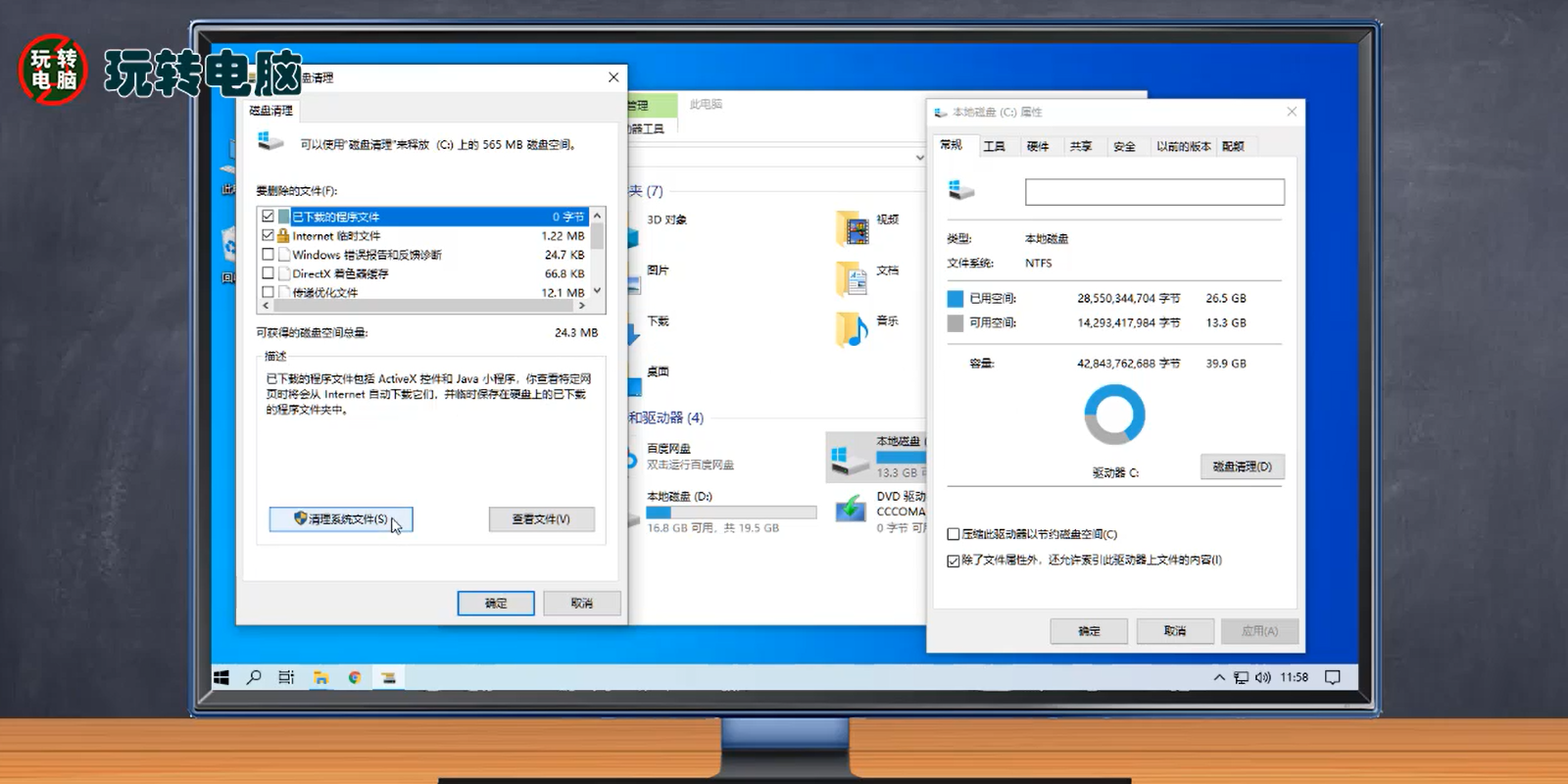1568x784 pixels.
Task: Click 磁盘清理(D) button in Properties
Action: point(1242,466)
